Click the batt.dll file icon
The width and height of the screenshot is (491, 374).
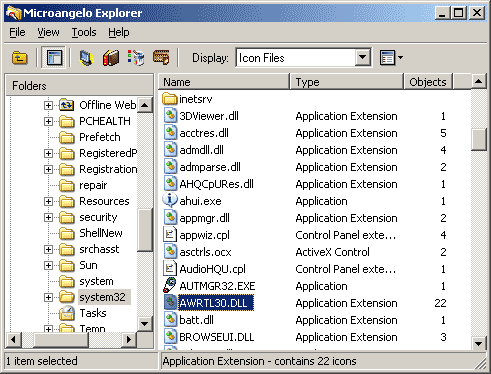click(x=170, y=320)
